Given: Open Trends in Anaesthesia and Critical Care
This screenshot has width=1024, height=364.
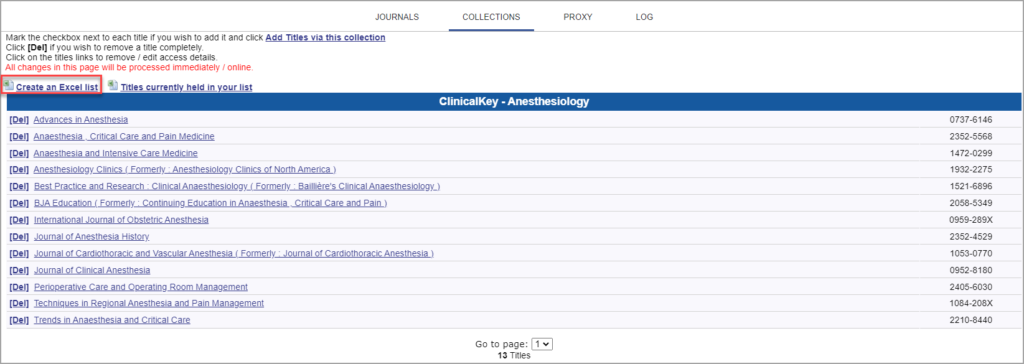Looking at the screenshot, I should [112, 320].
